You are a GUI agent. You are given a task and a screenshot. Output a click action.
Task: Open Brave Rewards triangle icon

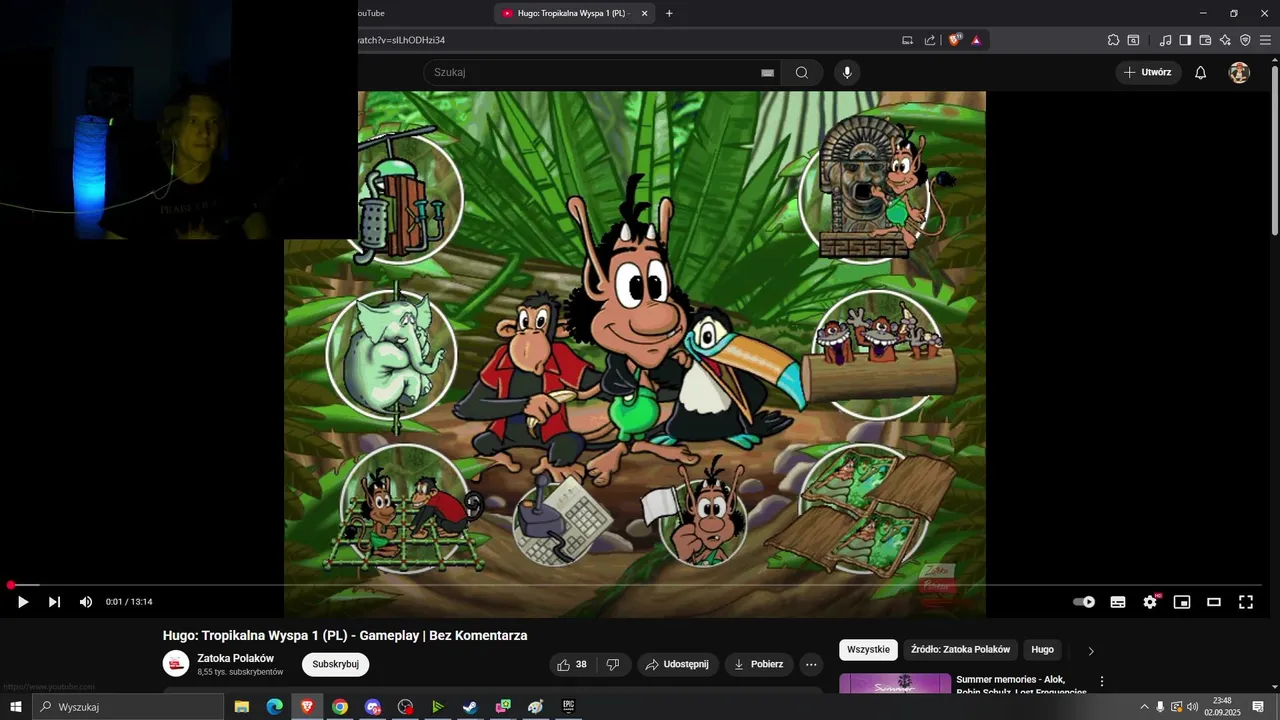tap(976, 40)
